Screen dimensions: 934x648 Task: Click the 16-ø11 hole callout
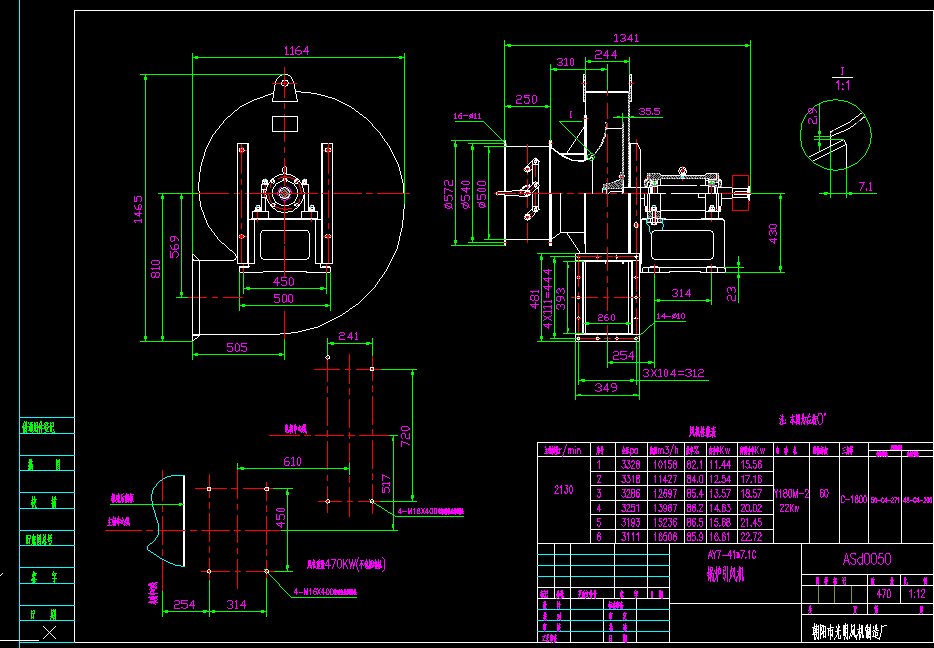pos(466,116)
